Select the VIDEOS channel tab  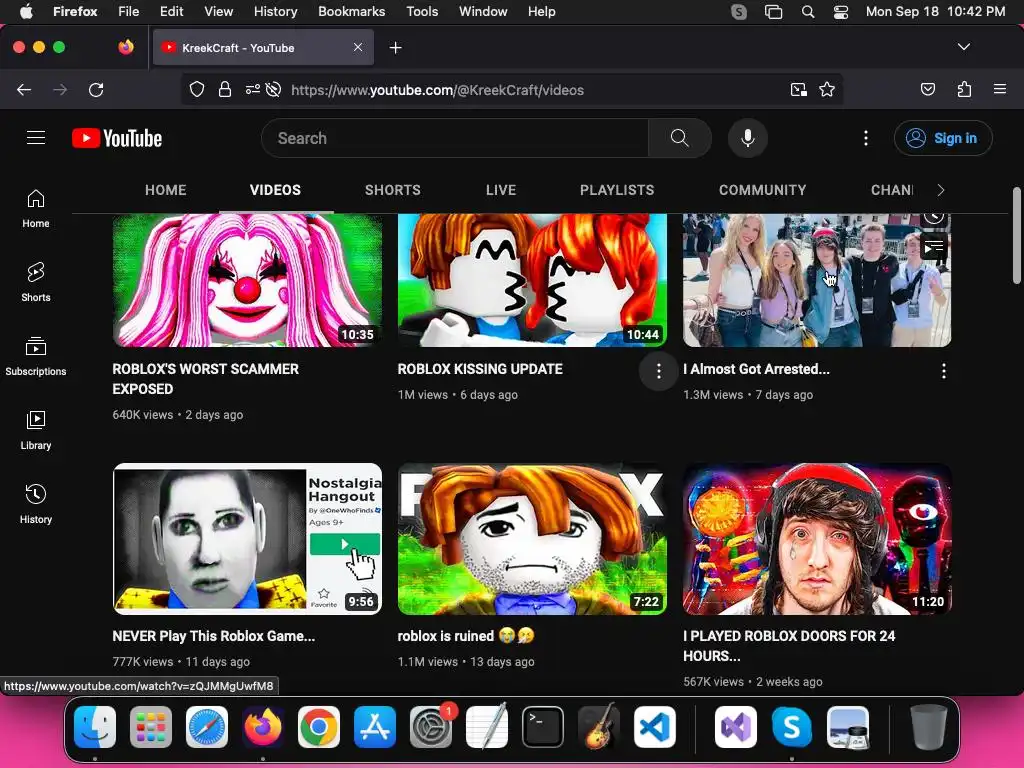pyautogui.click(x=276, y=190)
